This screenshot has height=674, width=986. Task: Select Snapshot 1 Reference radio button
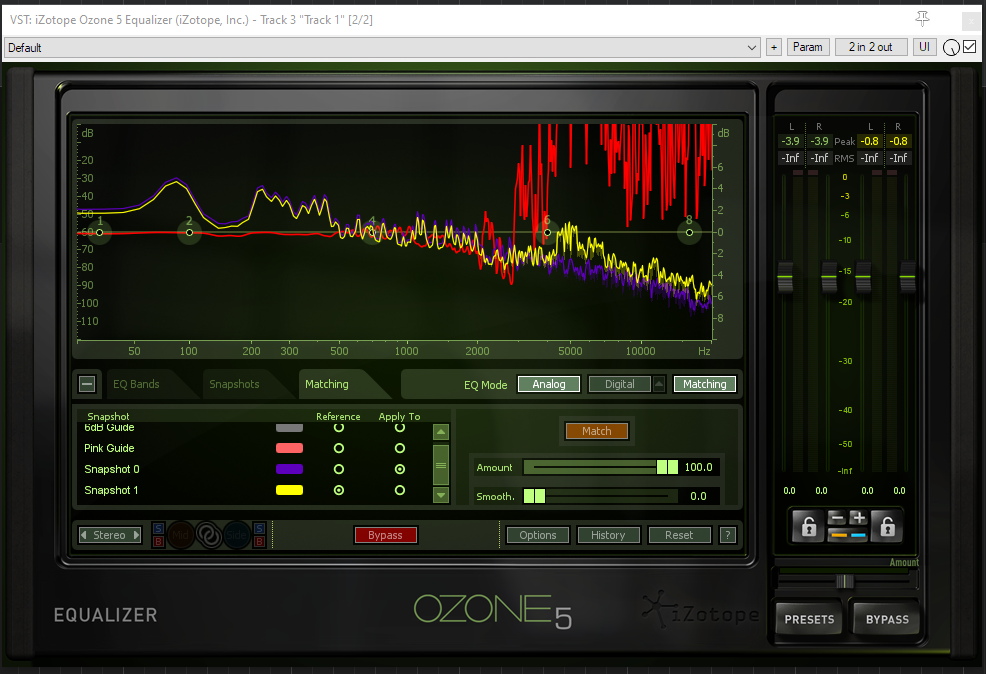pos(339,490)
